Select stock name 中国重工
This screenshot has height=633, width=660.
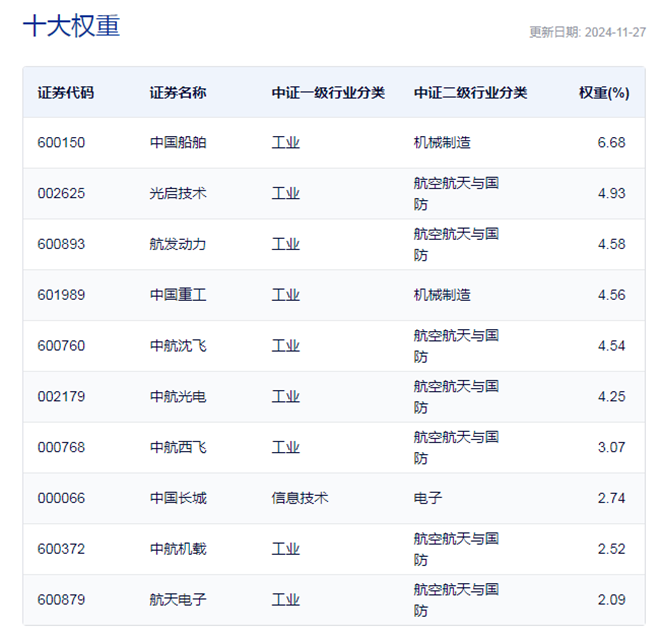(x=178, y=295)
